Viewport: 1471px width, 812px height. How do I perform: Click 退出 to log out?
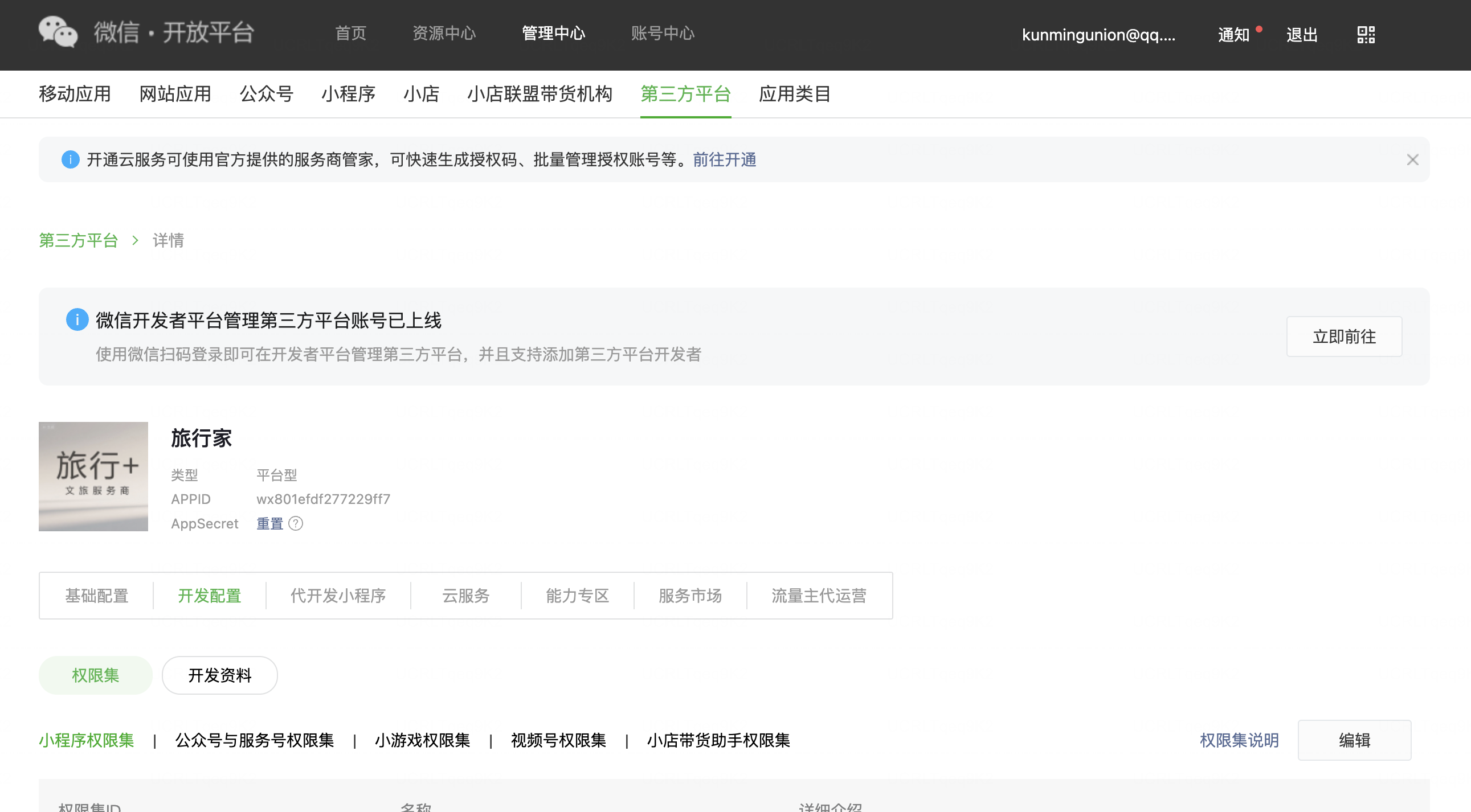(x=1302, y=35)
